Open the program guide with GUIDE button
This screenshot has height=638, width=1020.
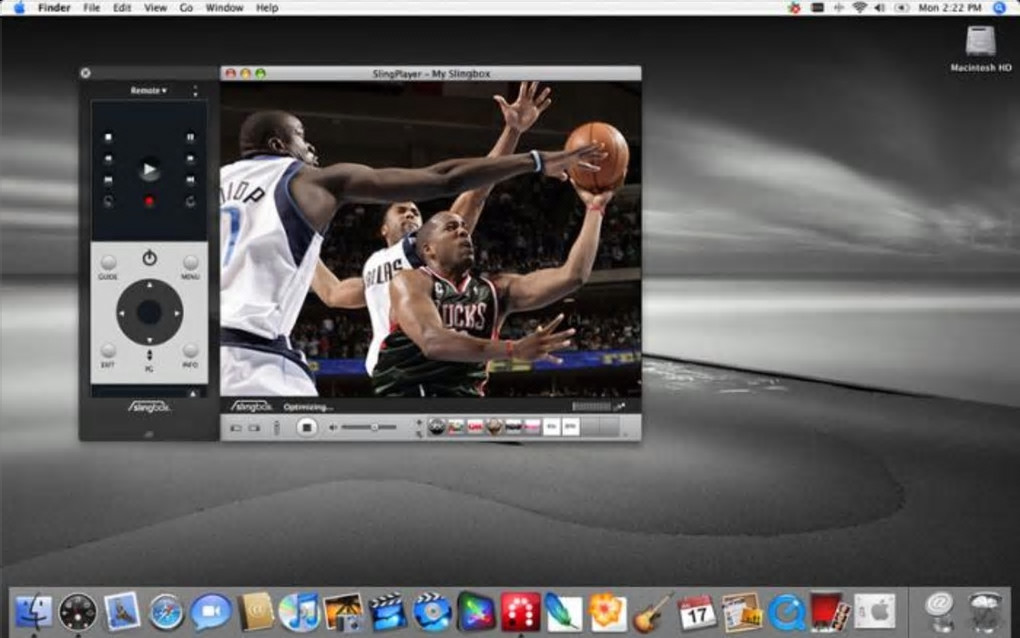click(108, 263)
